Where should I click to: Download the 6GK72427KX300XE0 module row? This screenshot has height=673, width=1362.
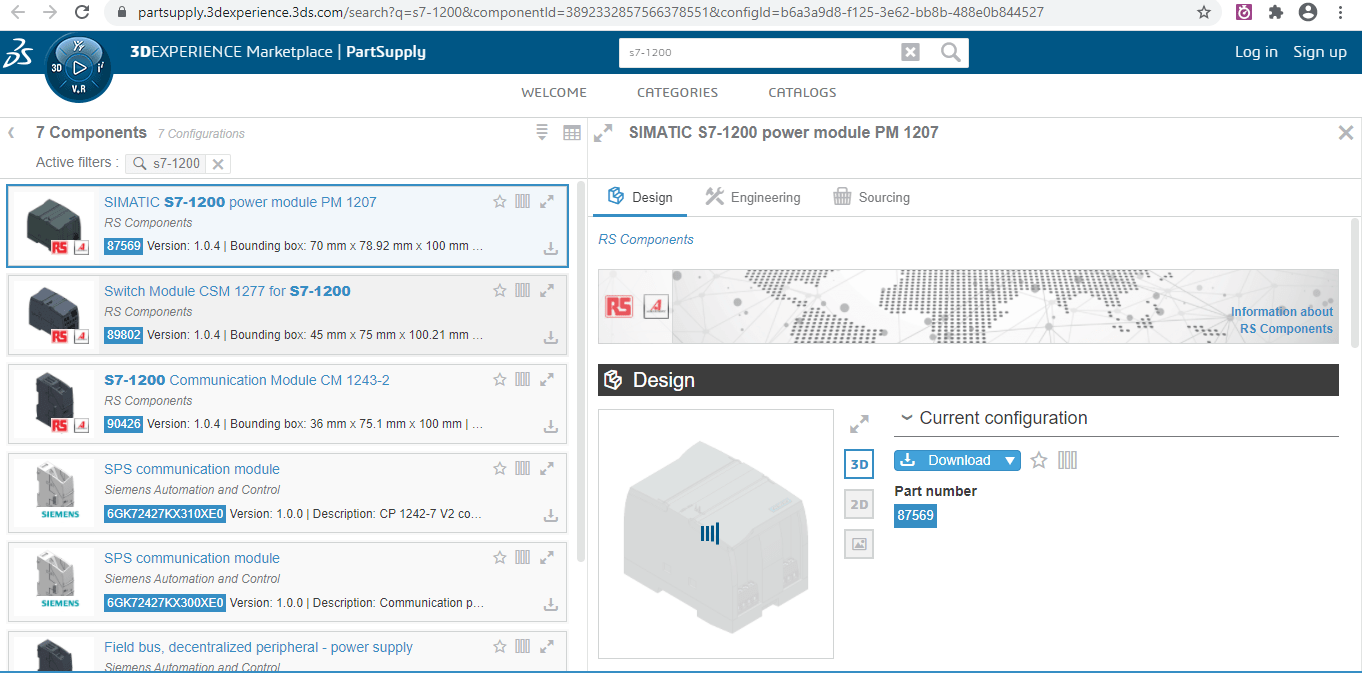tap(550, 605)
